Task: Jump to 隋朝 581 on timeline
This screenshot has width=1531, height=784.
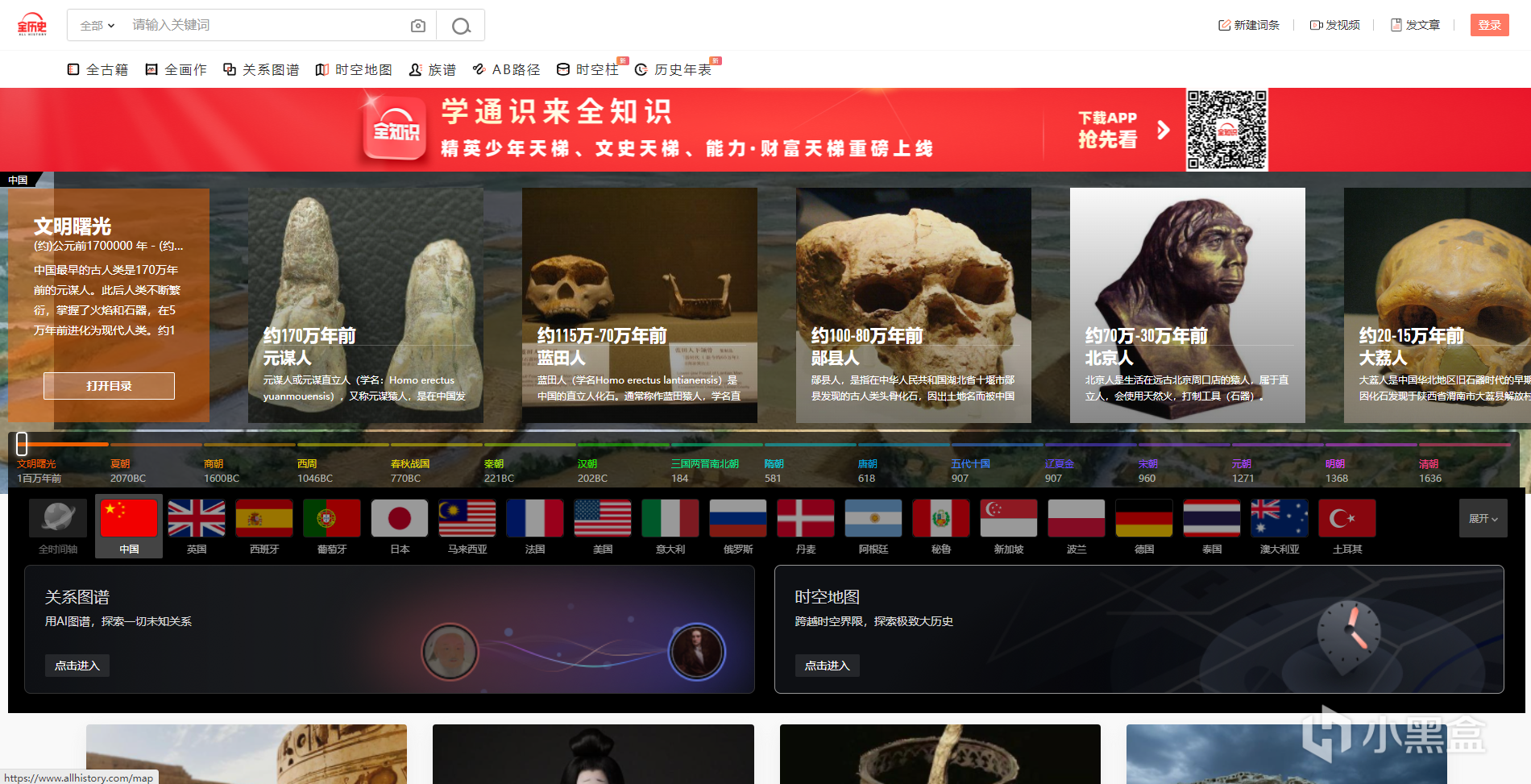Action: [x=774, y=471]
